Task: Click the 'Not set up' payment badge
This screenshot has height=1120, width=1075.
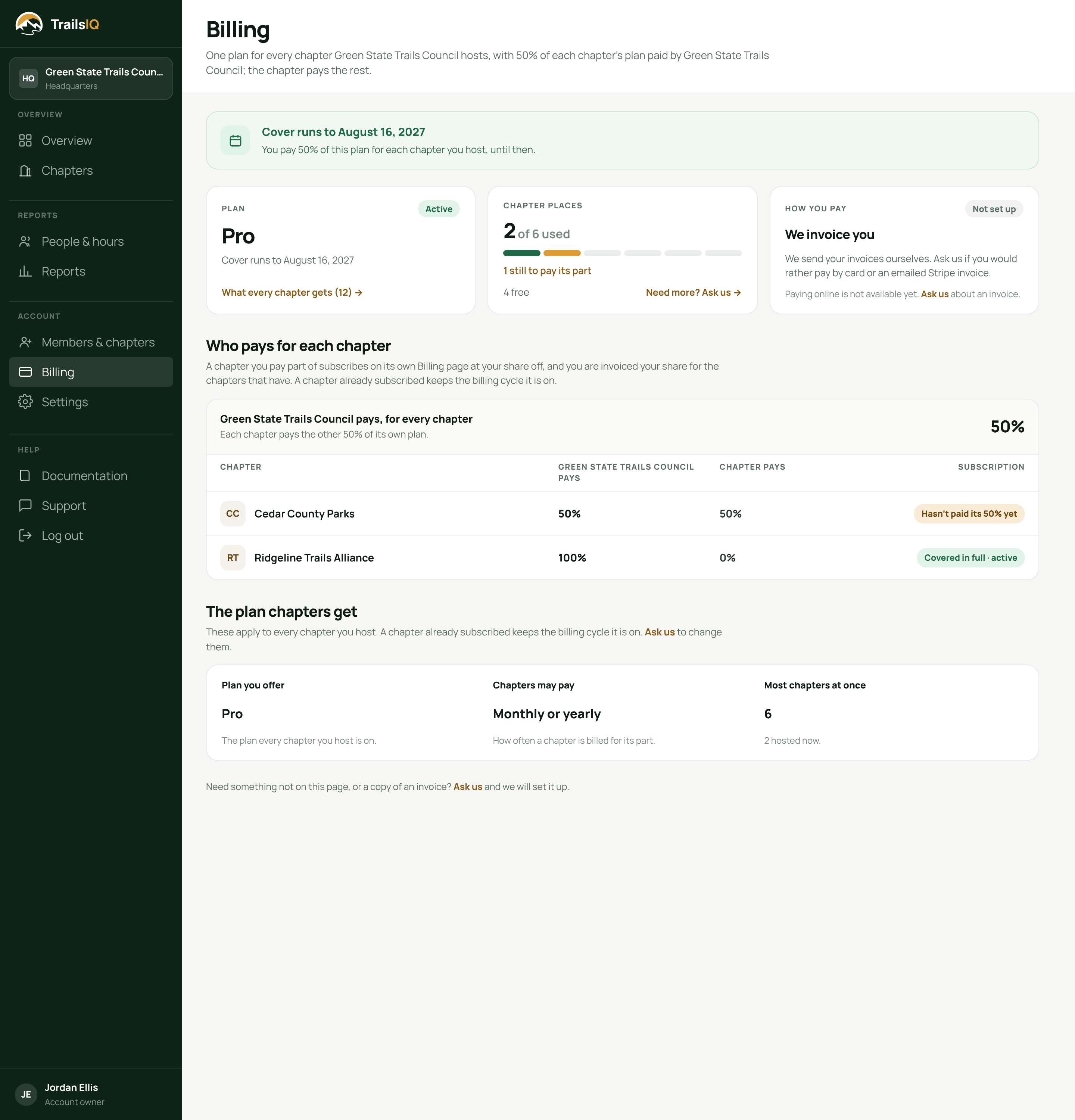Action: pos(994,209)
